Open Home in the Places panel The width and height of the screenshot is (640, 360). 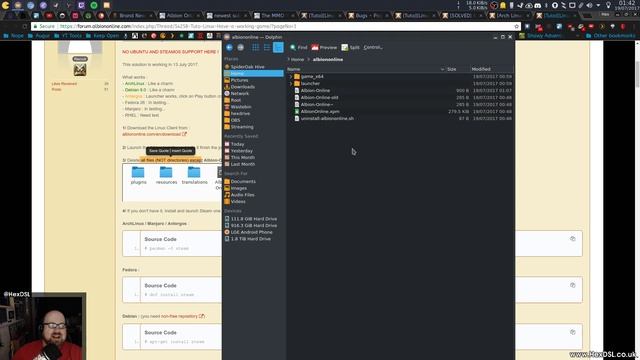pyautogui.click(x=253, y=73)
